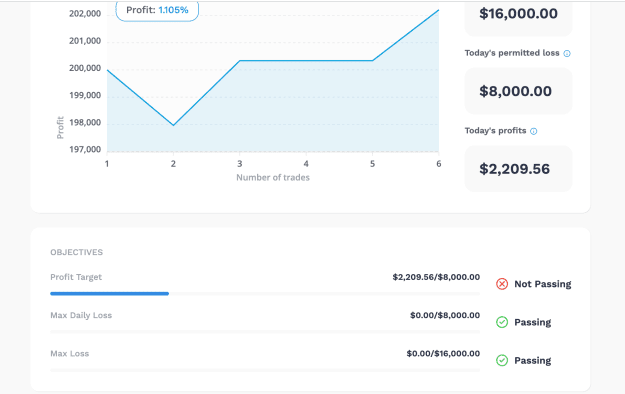625x394 pixels.
Task: Click chart peak point at trade 6
Action: click(438, 10)
